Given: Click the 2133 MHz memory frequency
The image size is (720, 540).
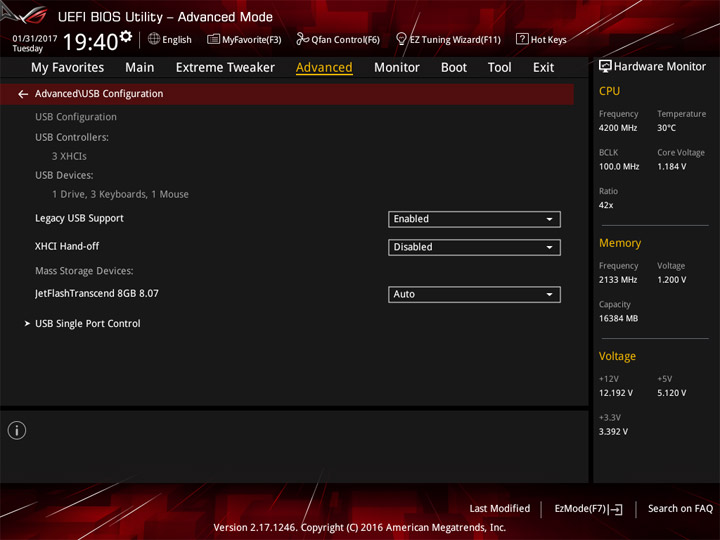Looking at the screenshot, I should (618, 280).
